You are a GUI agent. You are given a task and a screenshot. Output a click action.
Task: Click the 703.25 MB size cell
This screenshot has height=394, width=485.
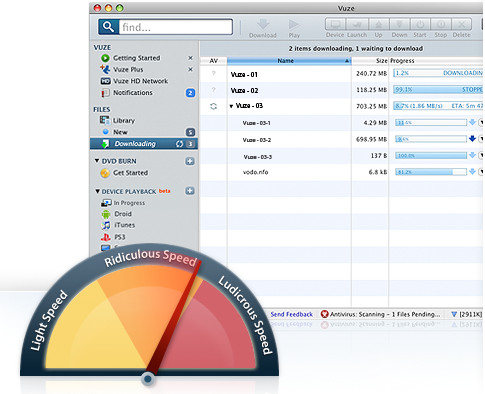(371, 106)
